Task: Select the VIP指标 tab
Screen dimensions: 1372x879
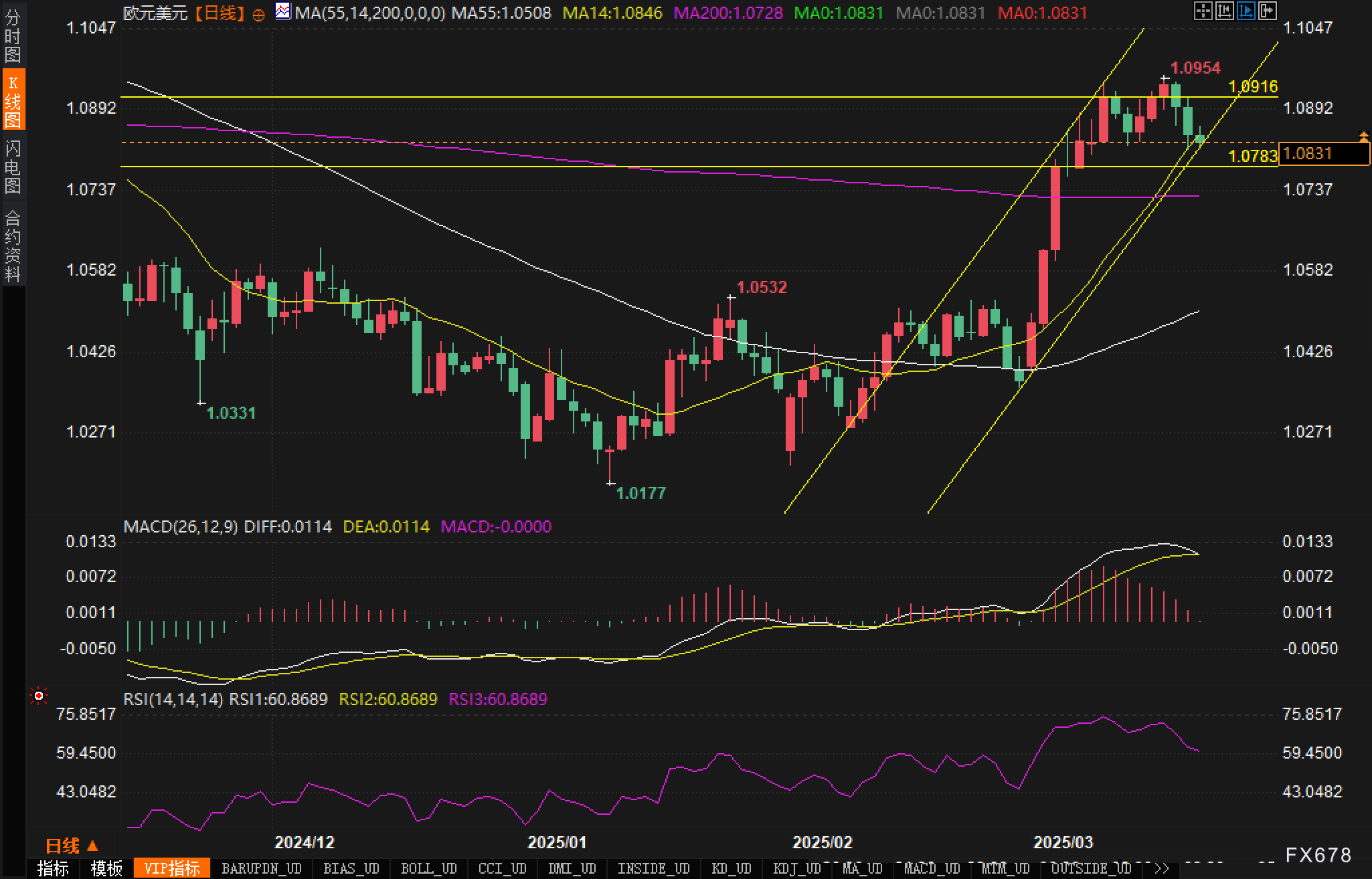Action: click(172, 868)
